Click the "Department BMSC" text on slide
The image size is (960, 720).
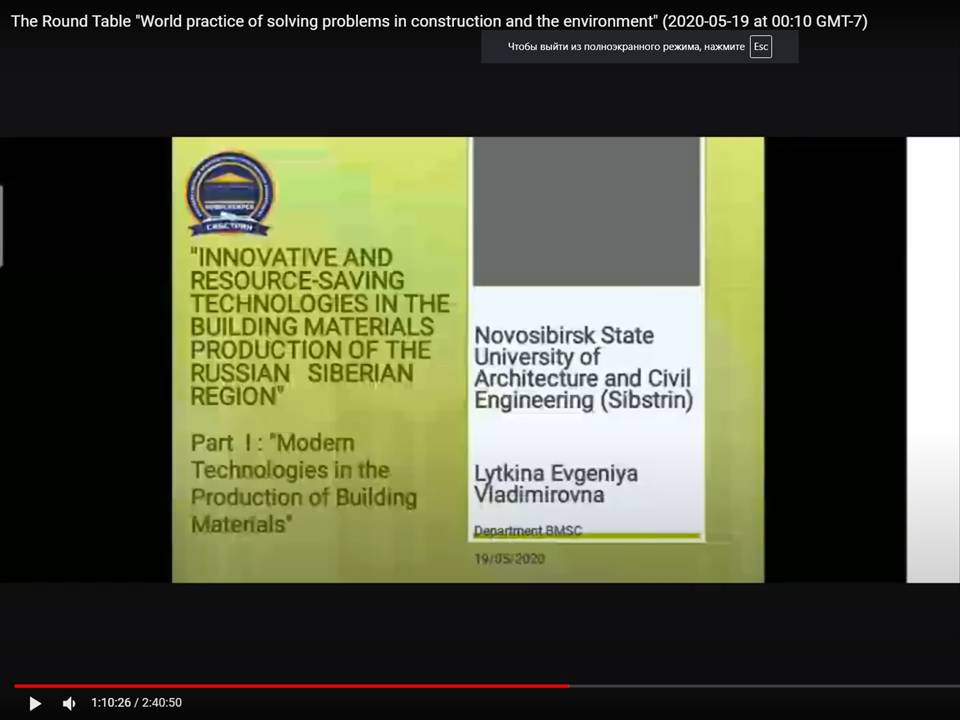pos(528,530)
